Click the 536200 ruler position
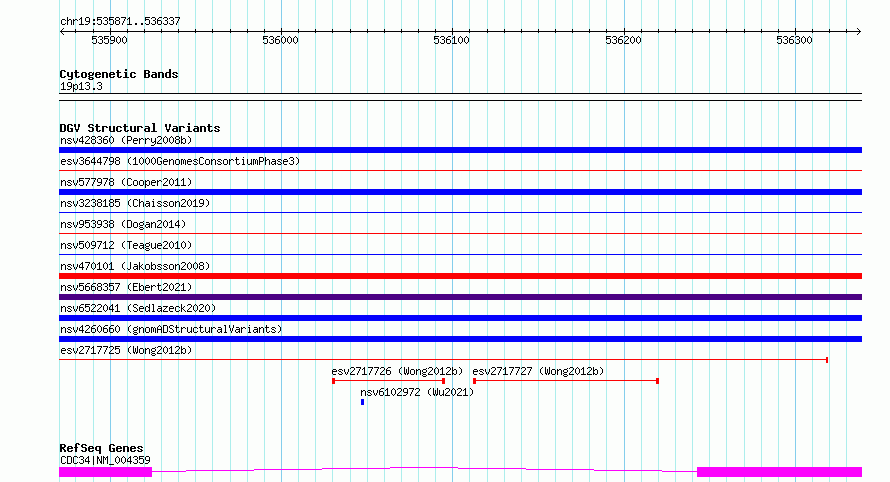890x482 pixels. pyautogui.click(x=623, y=40)
